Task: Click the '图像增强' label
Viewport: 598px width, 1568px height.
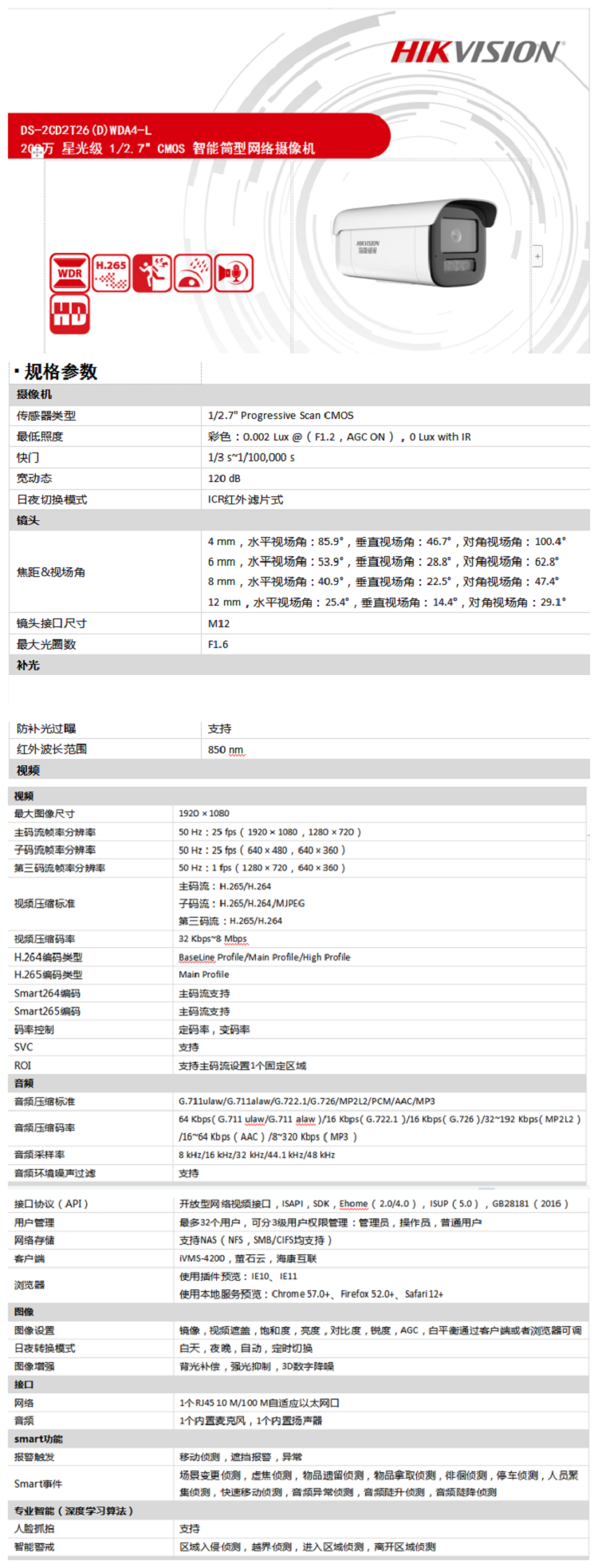Action: (34, 1366)
